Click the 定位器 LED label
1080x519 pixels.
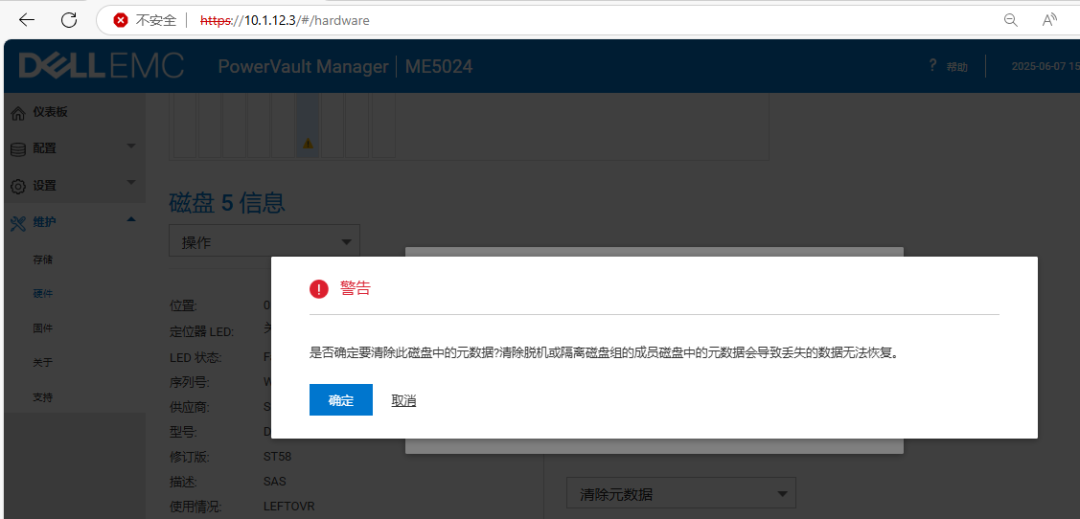(x=202, y=332)
